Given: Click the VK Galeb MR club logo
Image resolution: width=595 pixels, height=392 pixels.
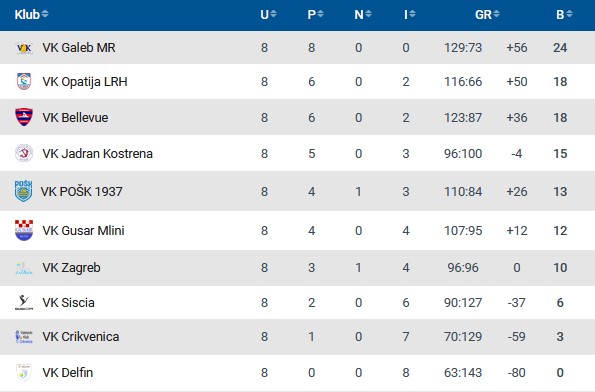Looking at the screenshot, I should tap(24, 48).
